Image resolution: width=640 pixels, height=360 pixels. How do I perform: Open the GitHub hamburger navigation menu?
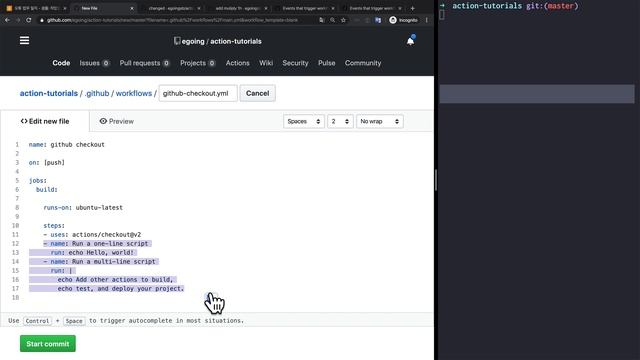tap(24, 40)
